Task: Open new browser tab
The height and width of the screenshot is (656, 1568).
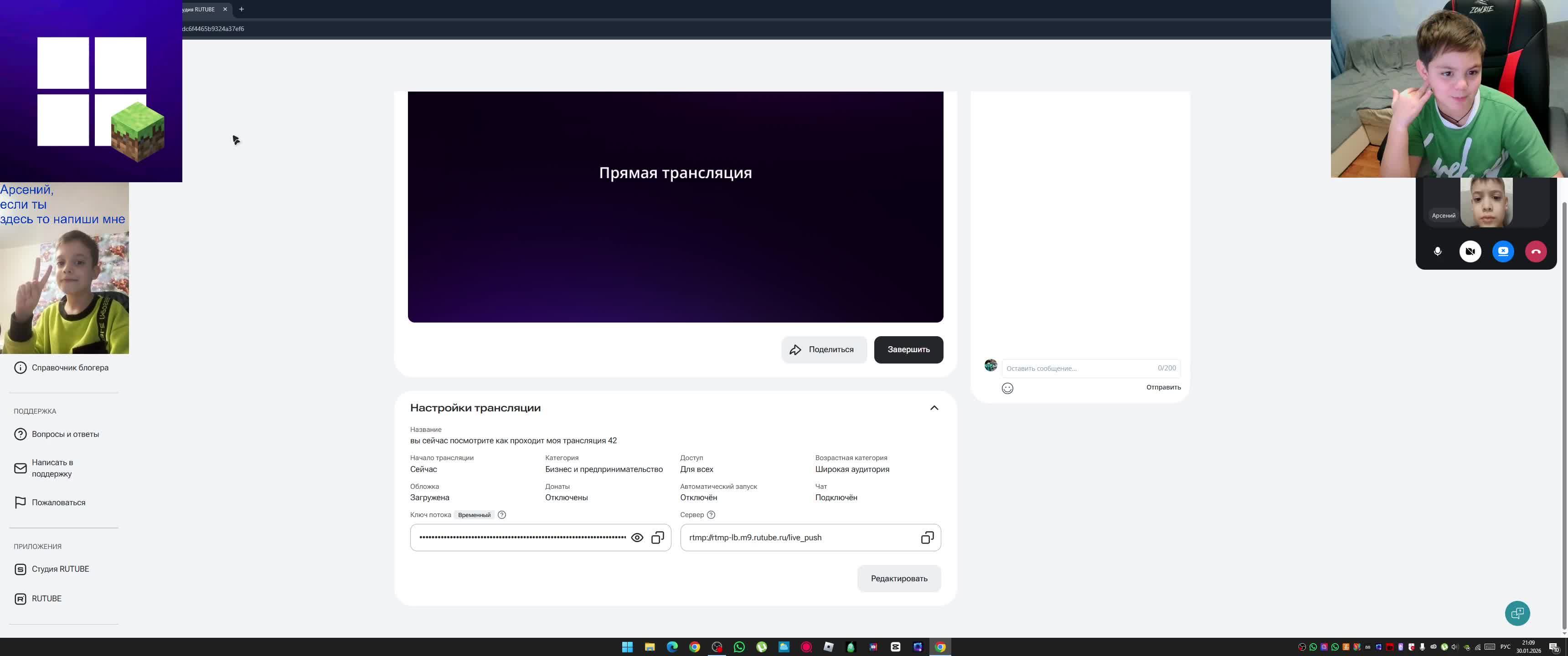Action: (x=242, y=9)
